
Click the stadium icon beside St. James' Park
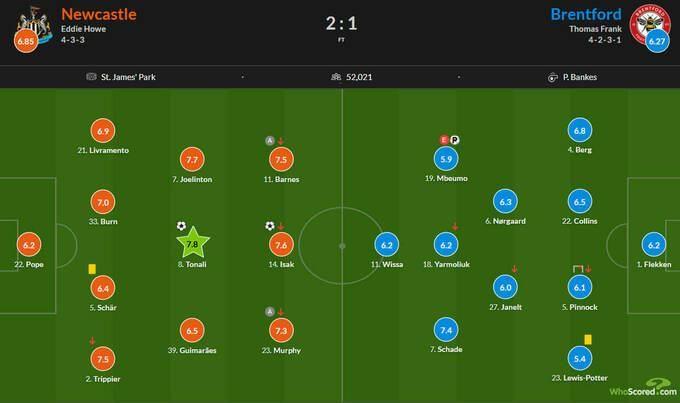[x=91, y=77]
